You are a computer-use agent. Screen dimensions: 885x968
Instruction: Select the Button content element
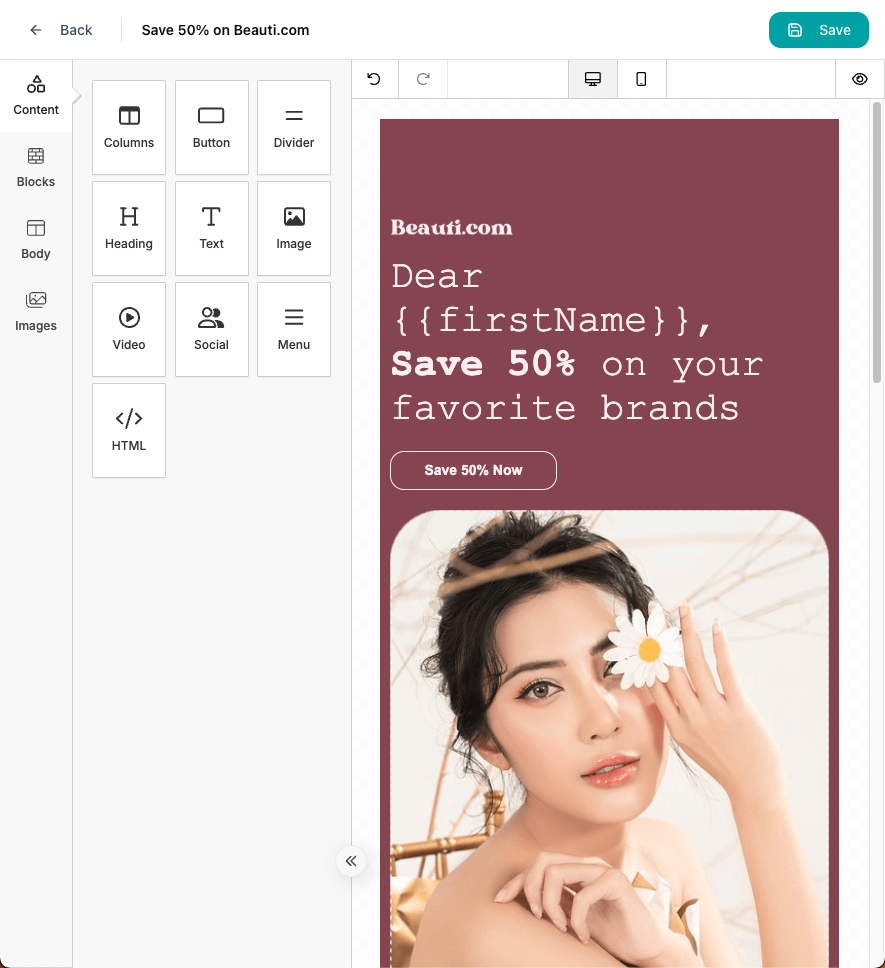[x=211, y=127]
